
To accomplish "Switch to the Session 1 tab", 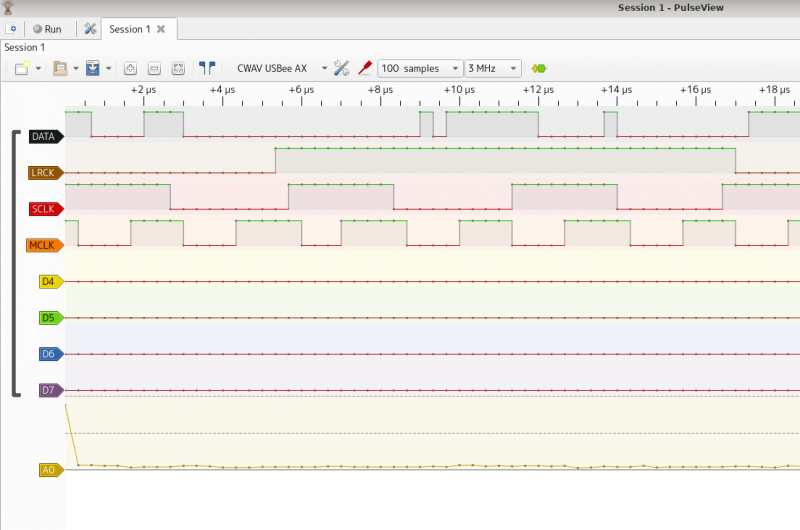I will [126, 29].
